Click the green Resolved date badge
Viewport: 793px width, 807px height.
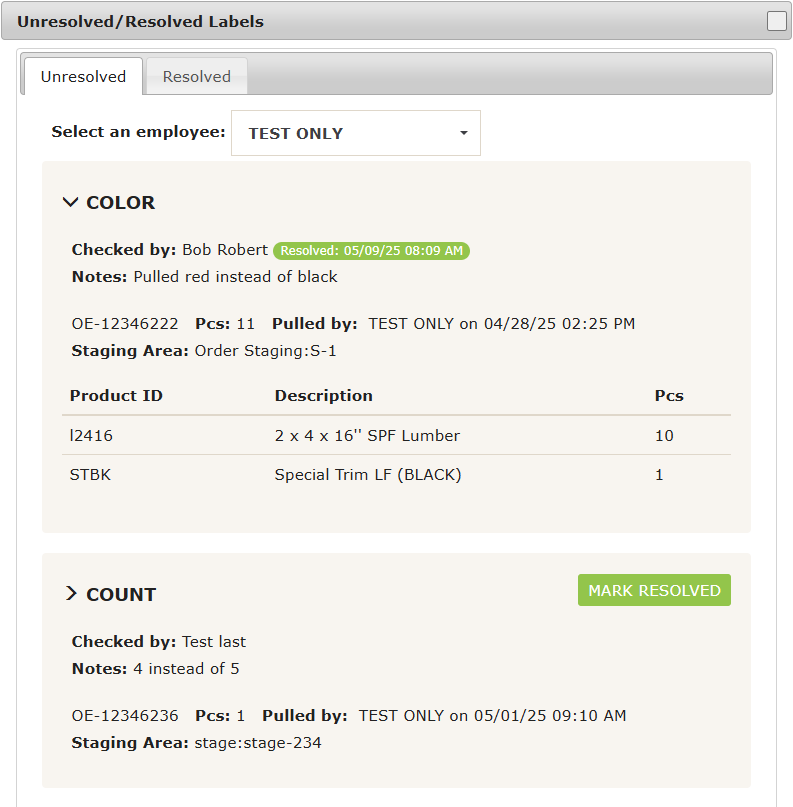[x=371, y=251]
